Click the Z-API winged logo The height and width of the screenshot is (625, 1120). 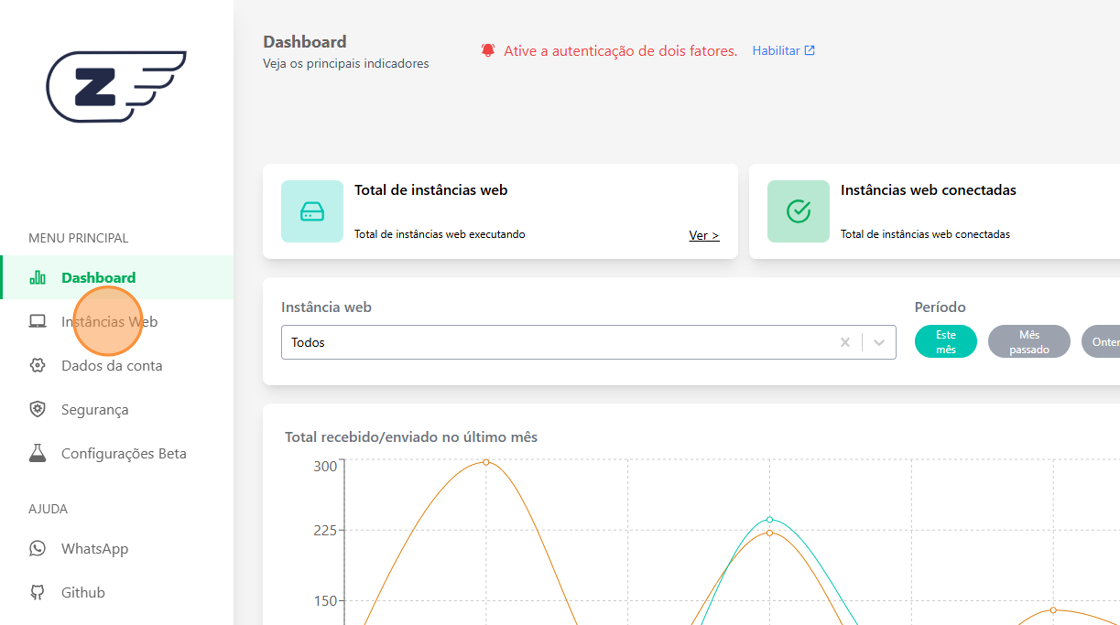[115, 87]
